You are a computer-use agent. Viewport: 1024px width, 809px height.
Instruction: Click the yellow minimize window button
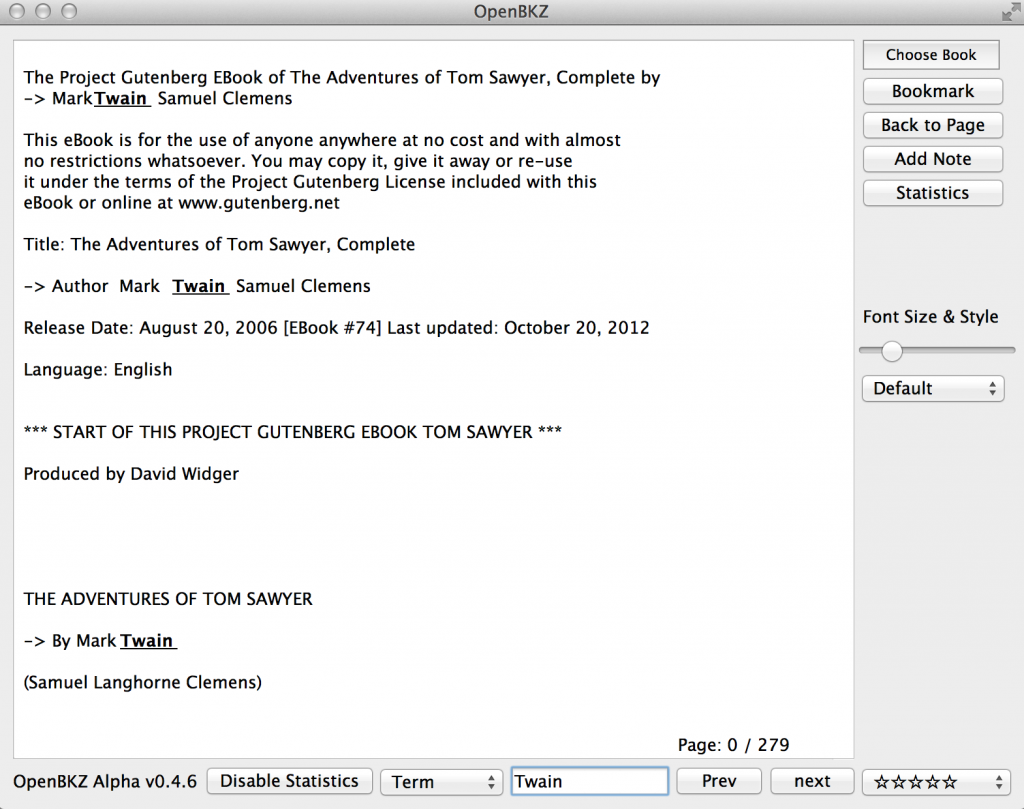click(43, 12)
